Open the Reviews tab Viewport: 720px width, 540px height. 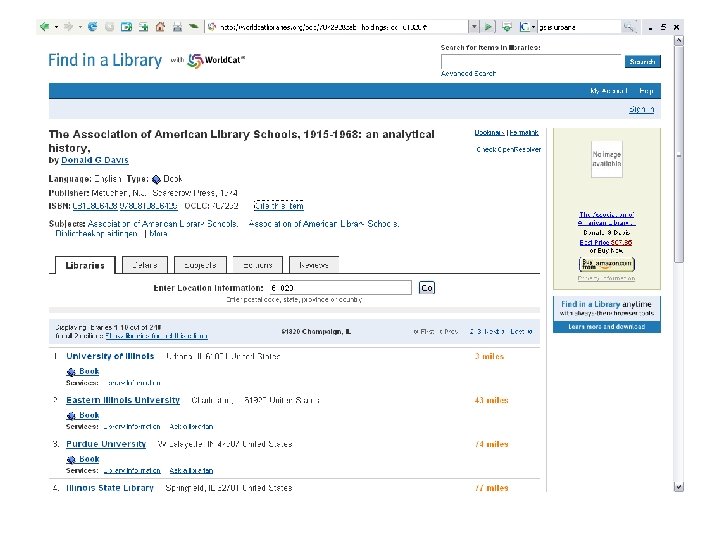coord(314,265)
